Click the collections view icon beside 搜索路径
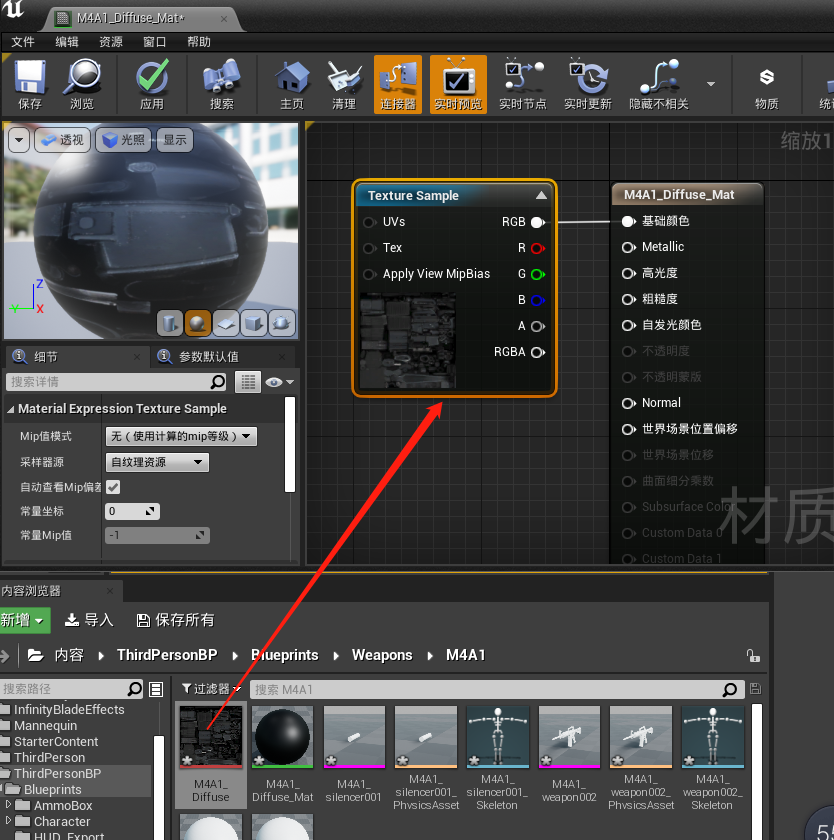Image resolution: width=834 pixels, height=840 pixels. (x=156, y=689)
